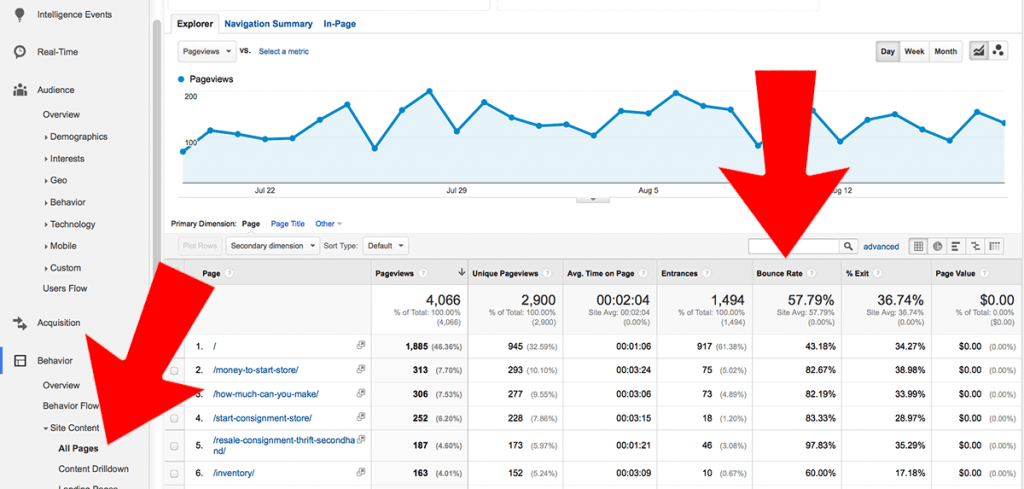This screenshot has height=489, width=1024.
Task: Select the data table view icon
Action: coord(919,246)
